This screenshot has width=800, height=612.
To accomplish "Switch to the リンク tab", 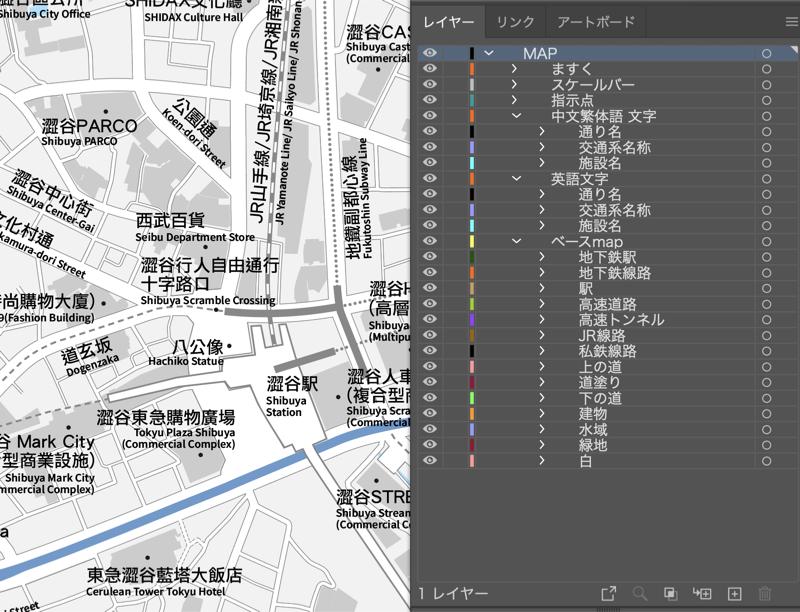I will (x=515, y=22).
